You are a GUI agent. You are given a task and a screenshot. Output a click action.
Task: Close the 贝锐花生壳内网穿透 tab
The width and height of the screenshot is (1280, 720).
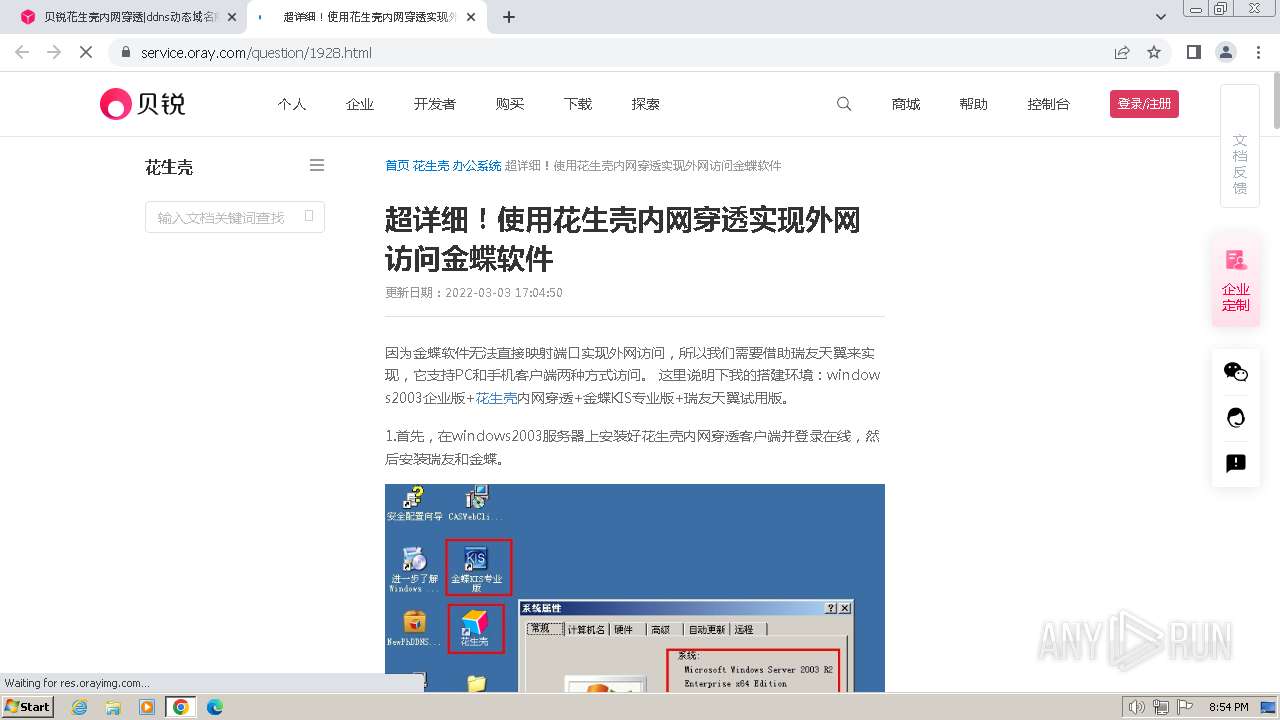[x=232, y=17]
